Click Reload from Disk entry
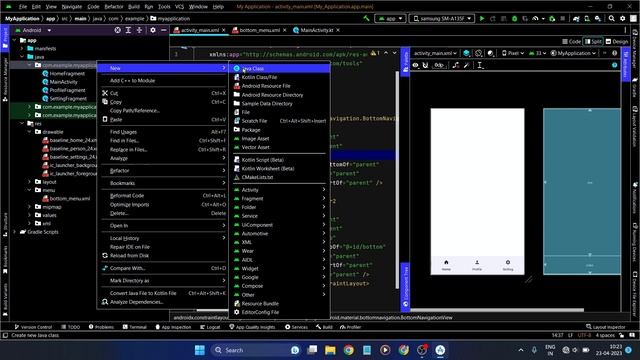This screenshot has height=360, width=640. [x=163, y=256]
